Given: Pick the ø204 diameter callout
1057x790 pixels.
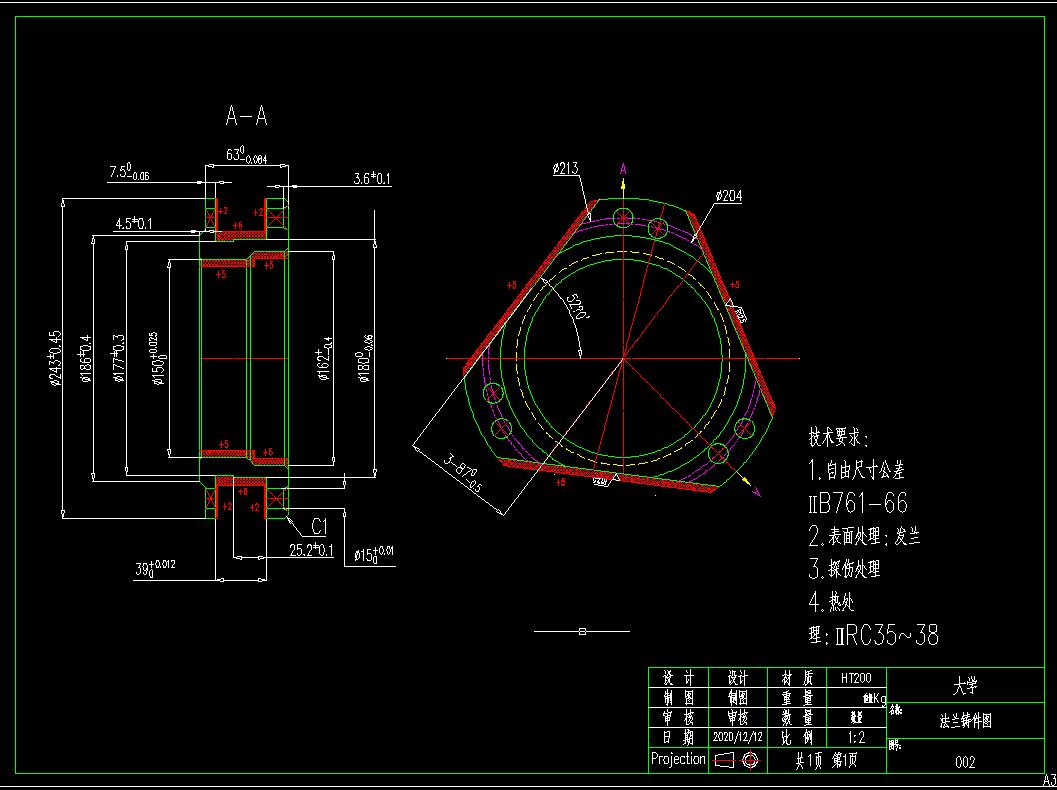Looking at the screenshot, I should pyautogui.click(x=728, y=196).
